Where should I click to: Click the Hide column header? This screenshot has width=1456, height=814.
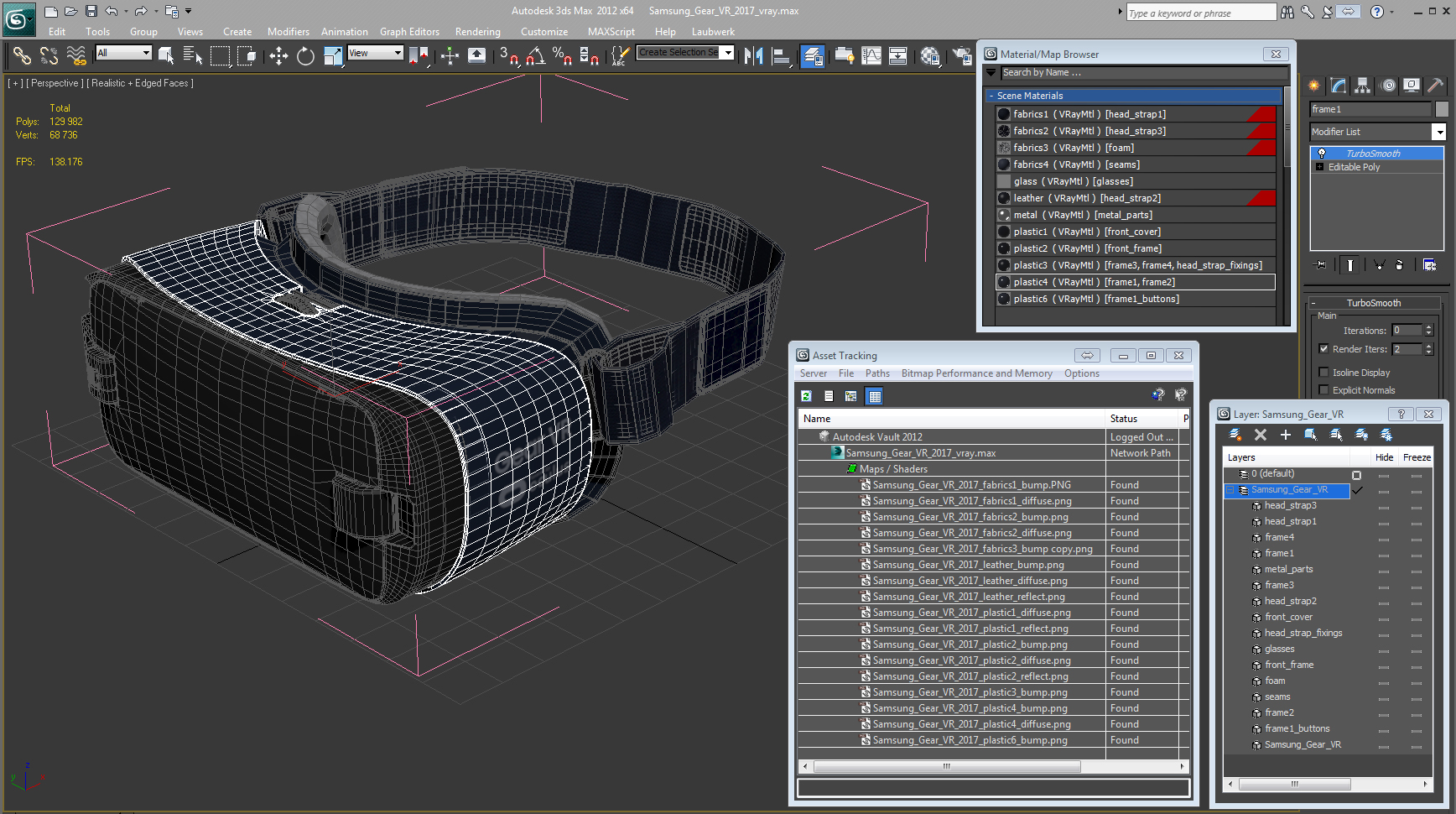click(1384, 457)
